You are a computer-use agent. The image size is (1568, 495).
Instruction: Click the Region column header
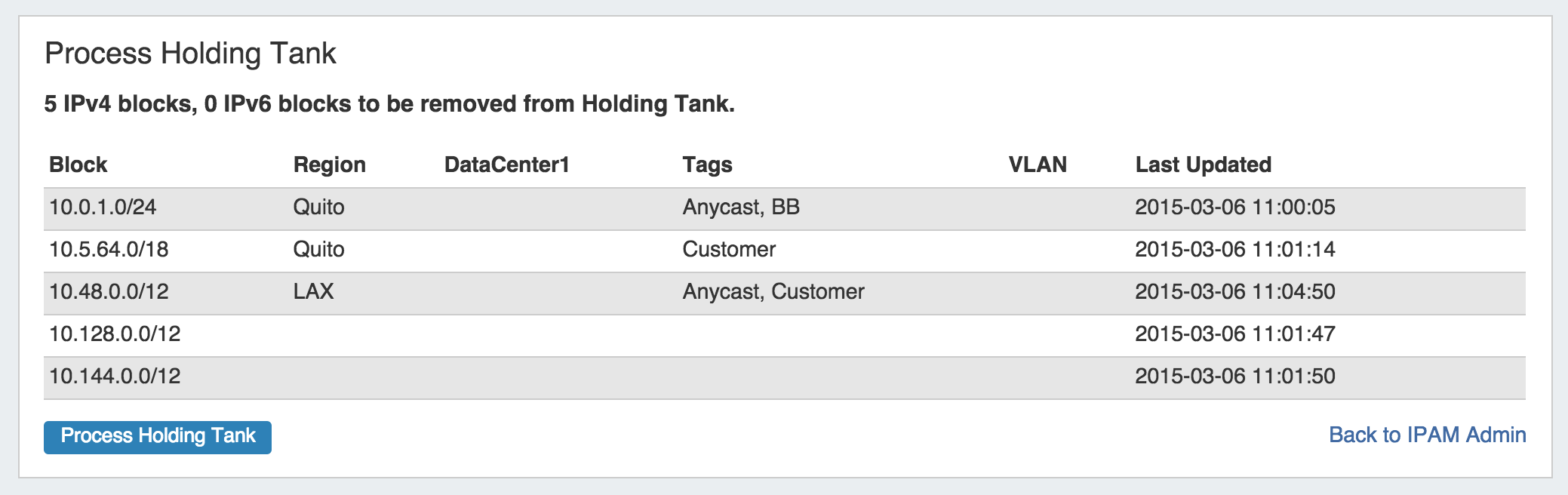coord(329,164)
